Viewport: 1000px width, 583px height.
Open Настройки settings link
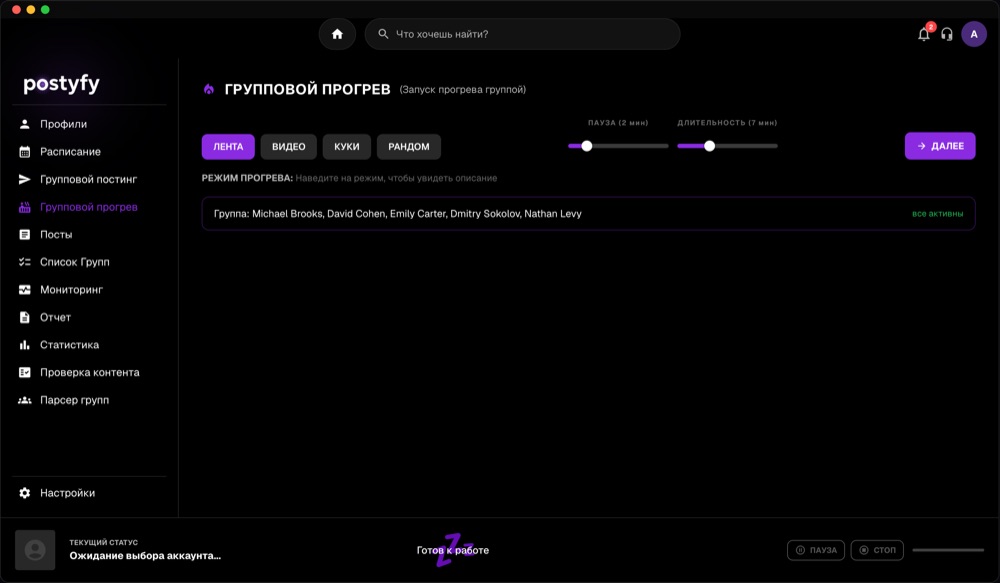point(68,493)
